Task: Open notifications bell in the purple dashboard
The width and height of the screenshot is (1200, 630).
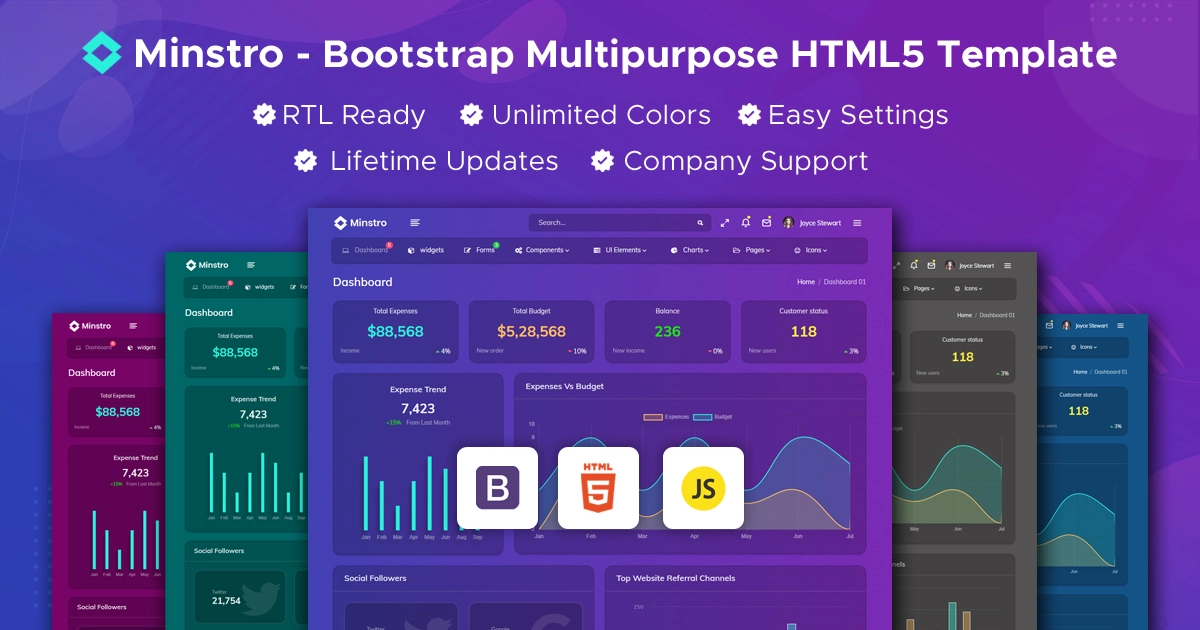Action: point(746,222)
